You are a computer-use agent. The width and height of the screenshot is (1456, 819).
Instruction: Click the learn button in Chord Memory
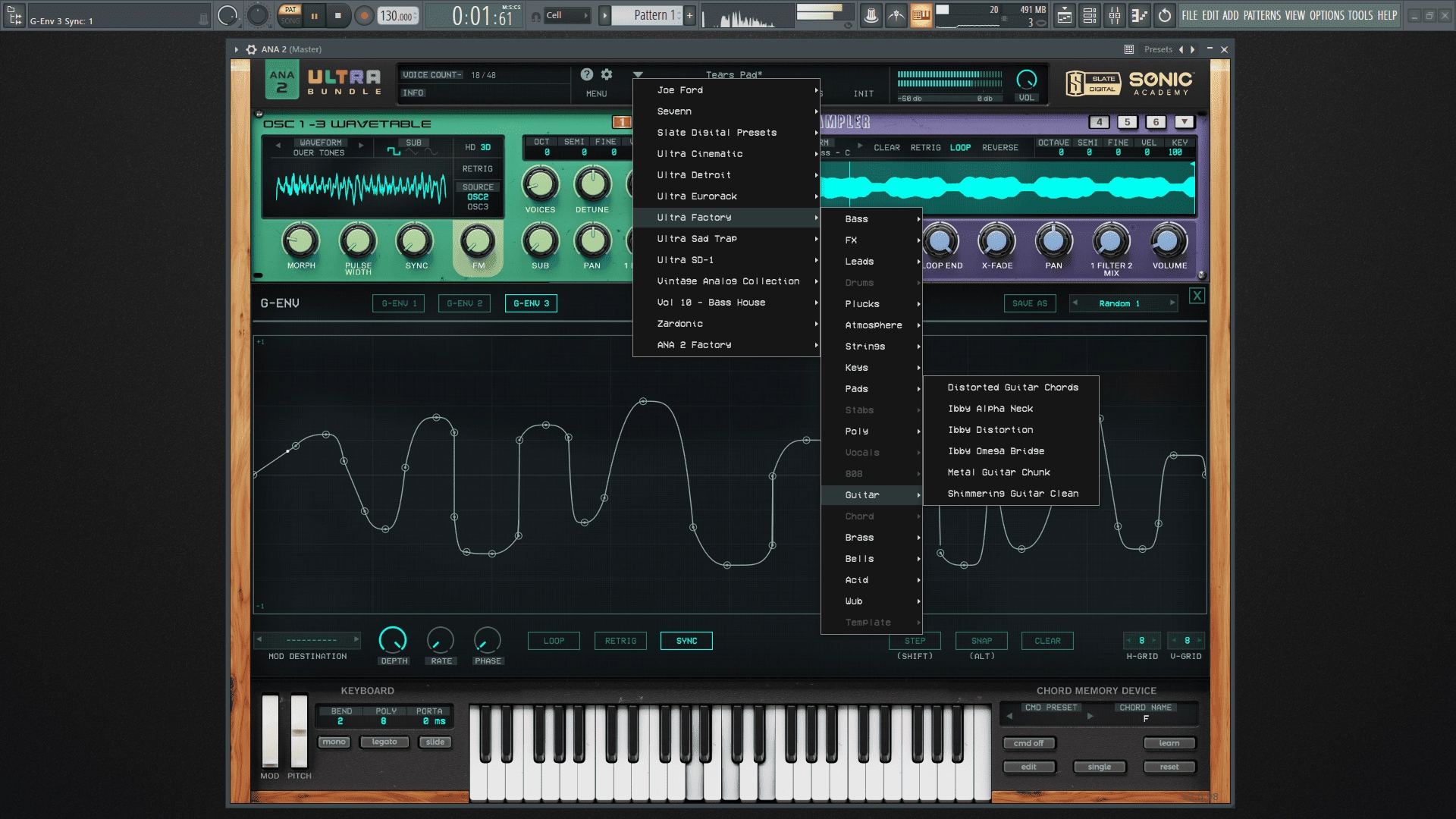click(x=1169, y=743)
